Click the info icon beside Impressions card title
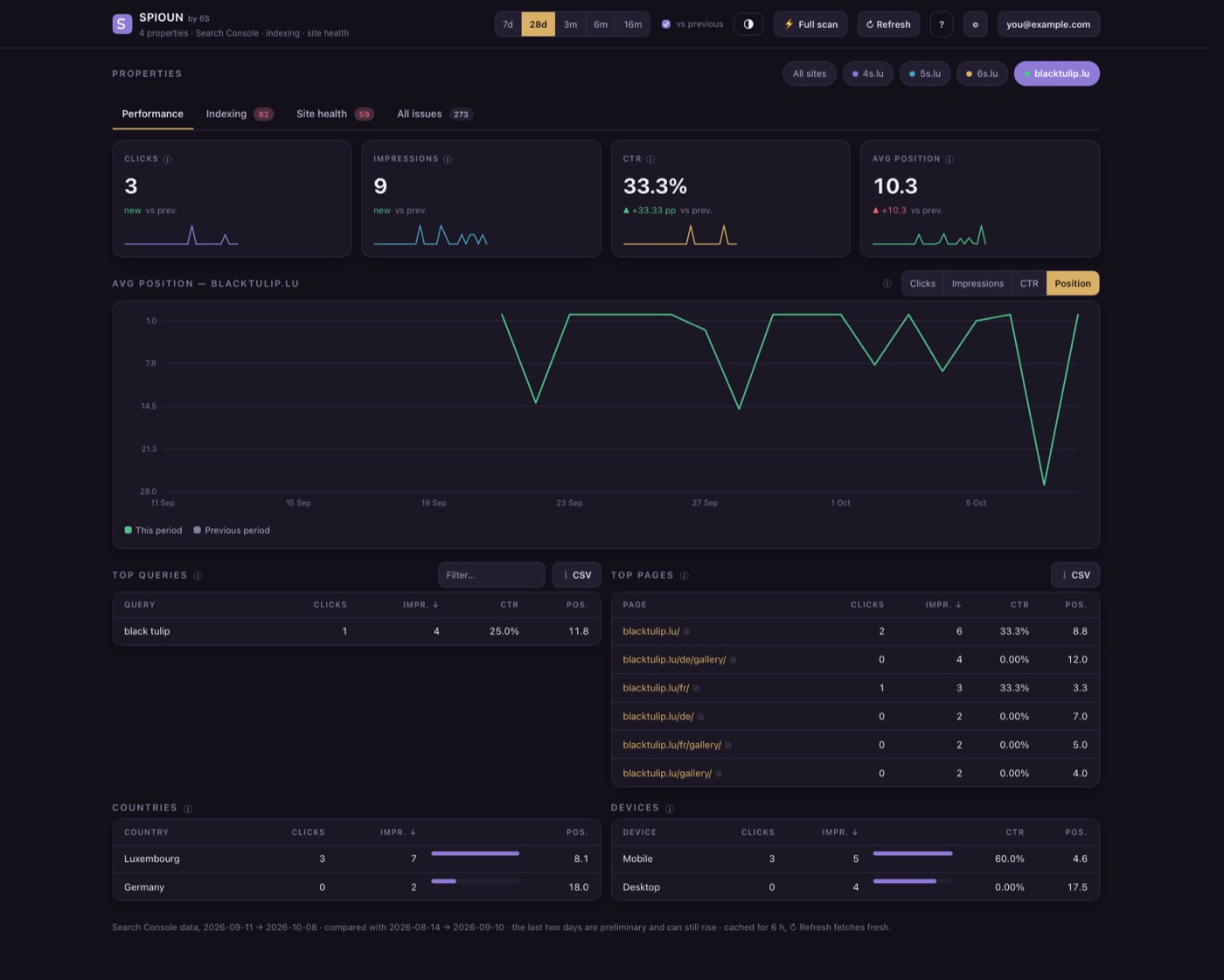This screenshot has height=980, width=1224. click(x=448, y=159)
